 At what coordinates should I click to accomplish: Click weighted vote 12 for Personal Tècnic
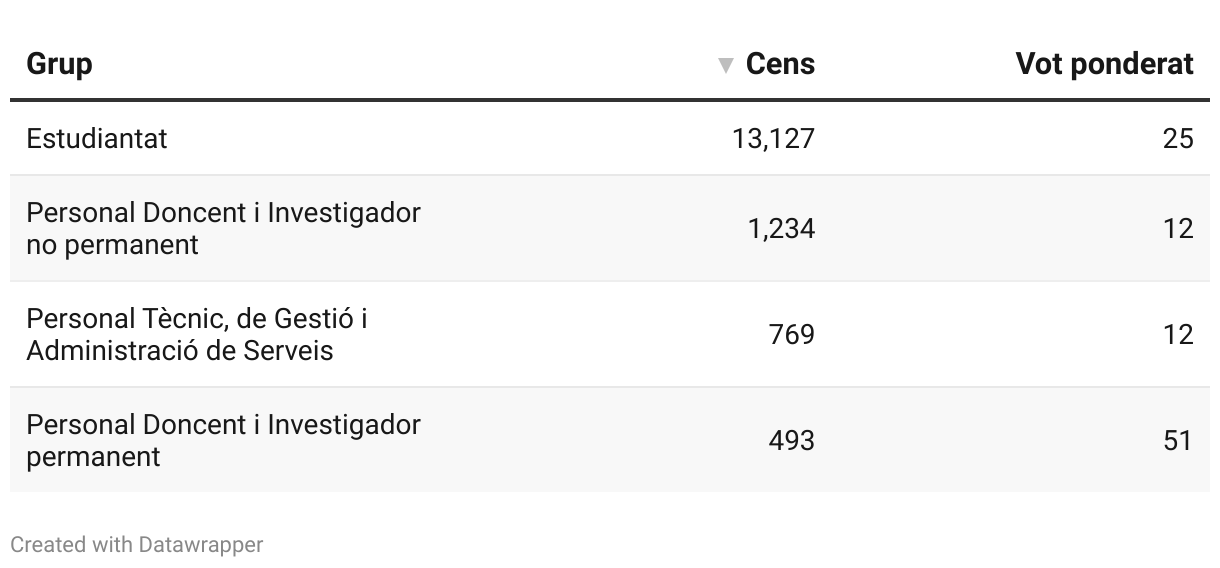click(1177, 334)
